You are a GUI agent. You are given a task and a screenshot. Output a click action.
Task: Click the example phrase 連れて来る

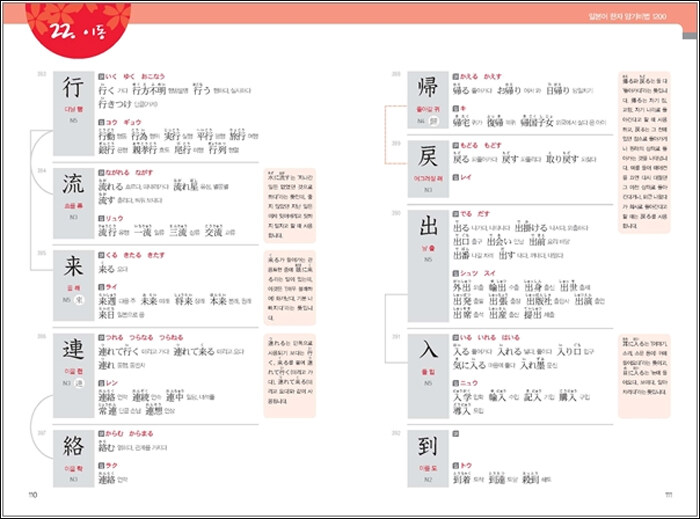click(194, 351)
